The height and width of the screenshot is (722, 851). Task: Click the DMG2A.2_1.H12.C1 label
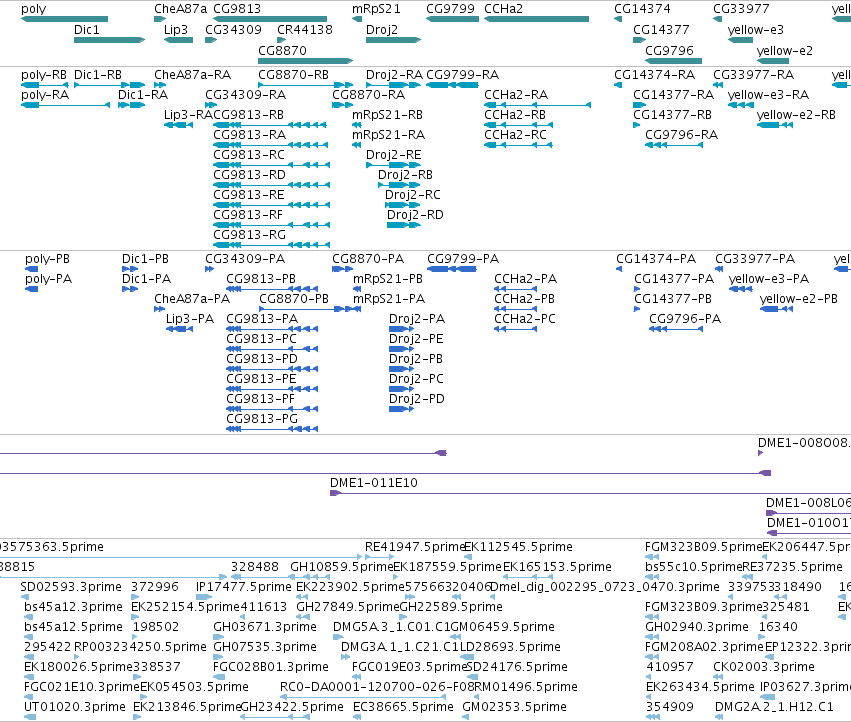point(774,706)
